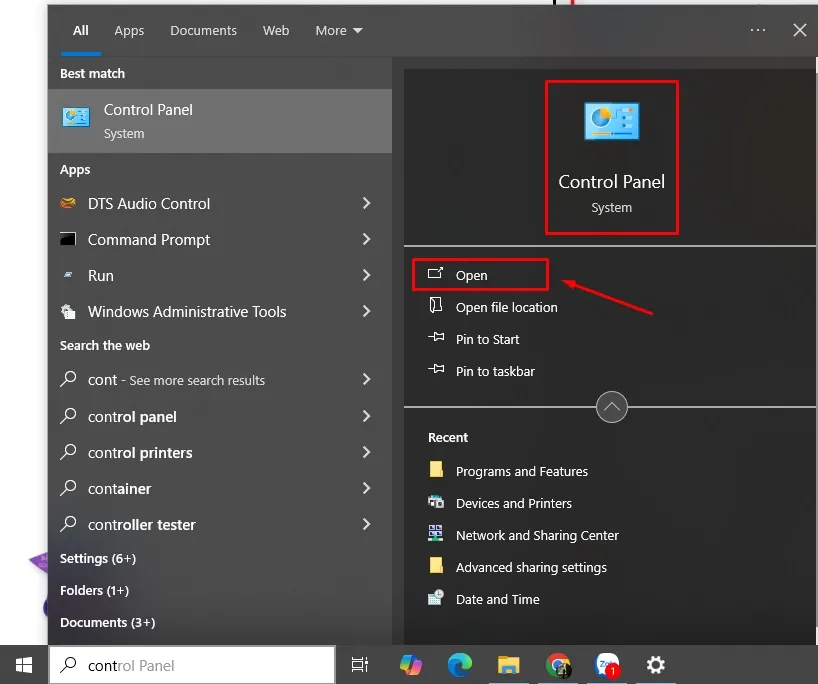Expand the Command Prompt chevron
The image size is (818, 684).
pos(366,239)
